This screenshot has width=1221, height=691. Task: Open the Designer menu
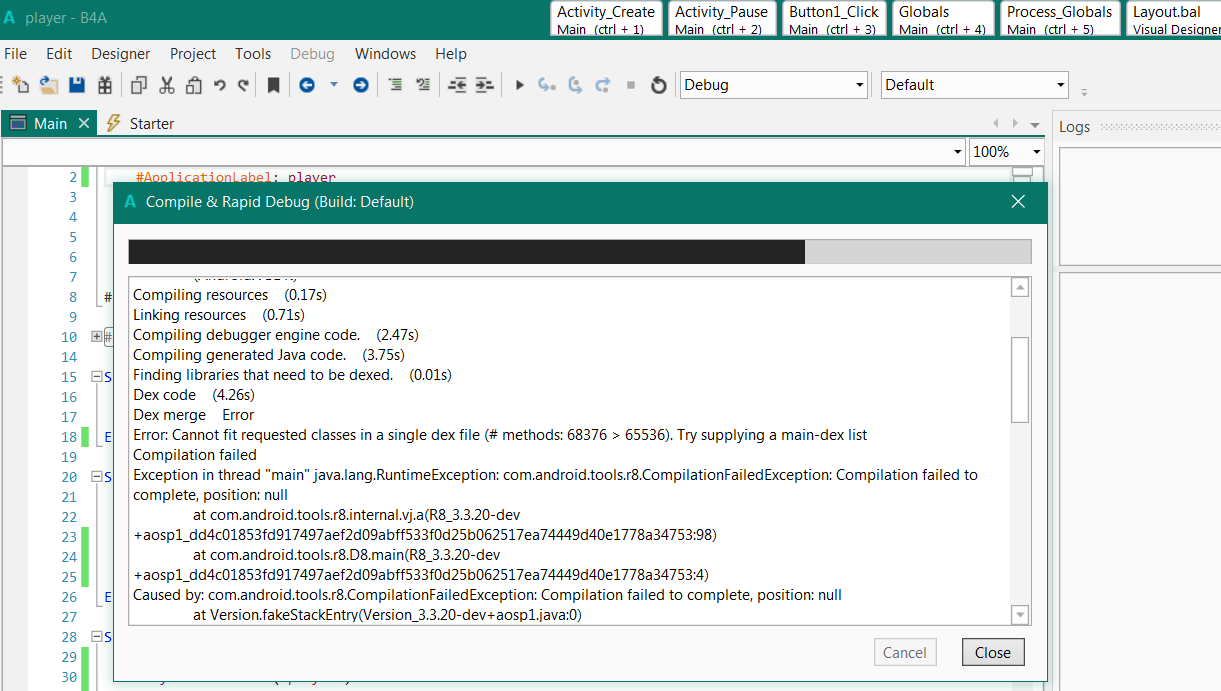[121, 53]
